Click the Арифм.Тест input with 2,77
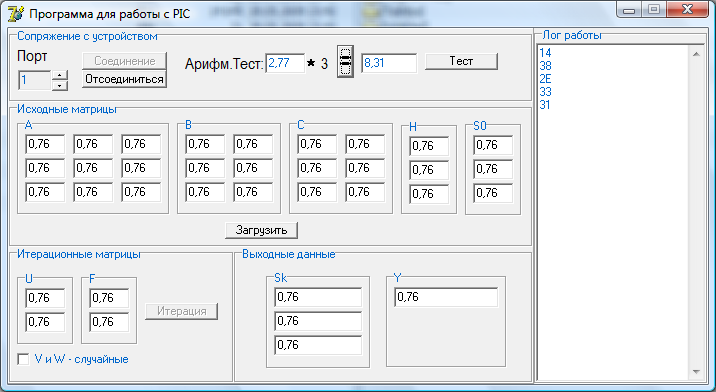The width and height of the screenshot is (716, 392). click(285, 63)
